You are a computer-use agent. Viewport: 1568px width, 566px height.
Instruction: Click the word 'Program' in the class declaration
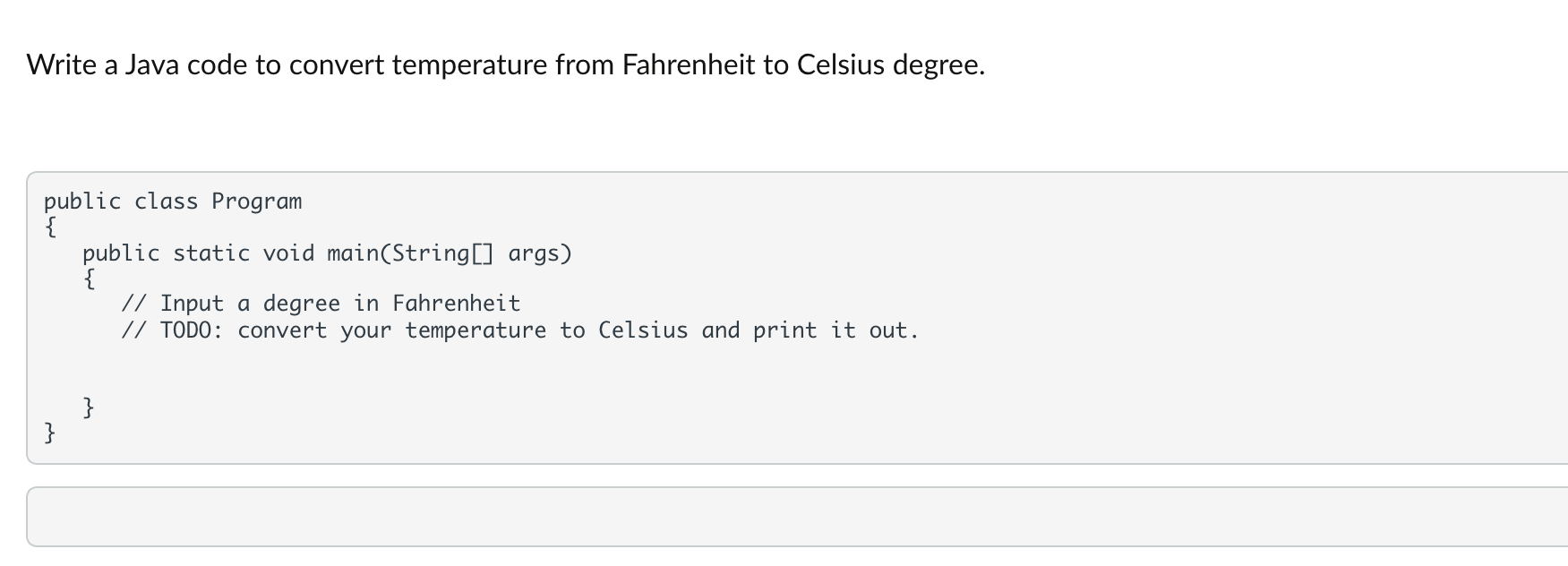[x=257, y=202]
